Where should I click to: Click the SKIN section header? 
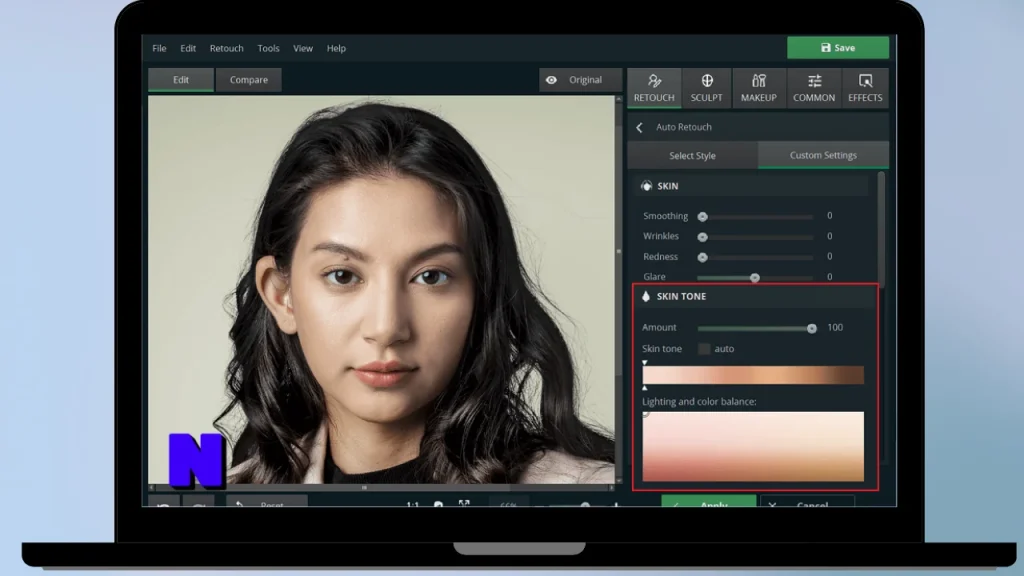coord(751,186)
